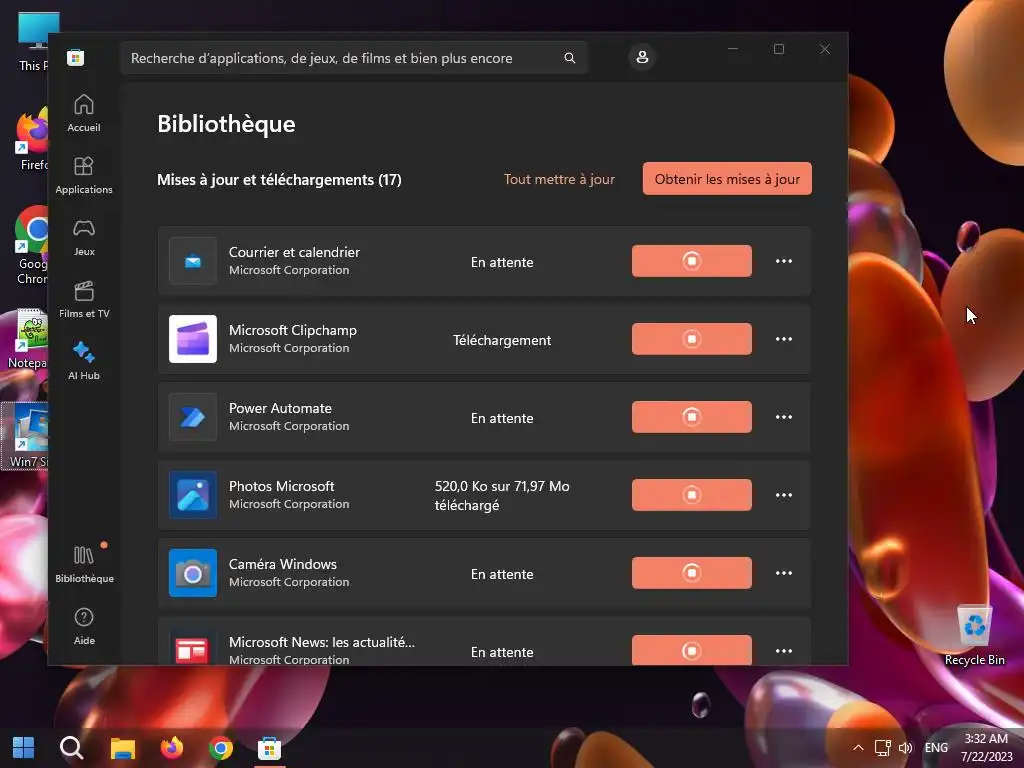Open the user account profile icon

[642, 57]
